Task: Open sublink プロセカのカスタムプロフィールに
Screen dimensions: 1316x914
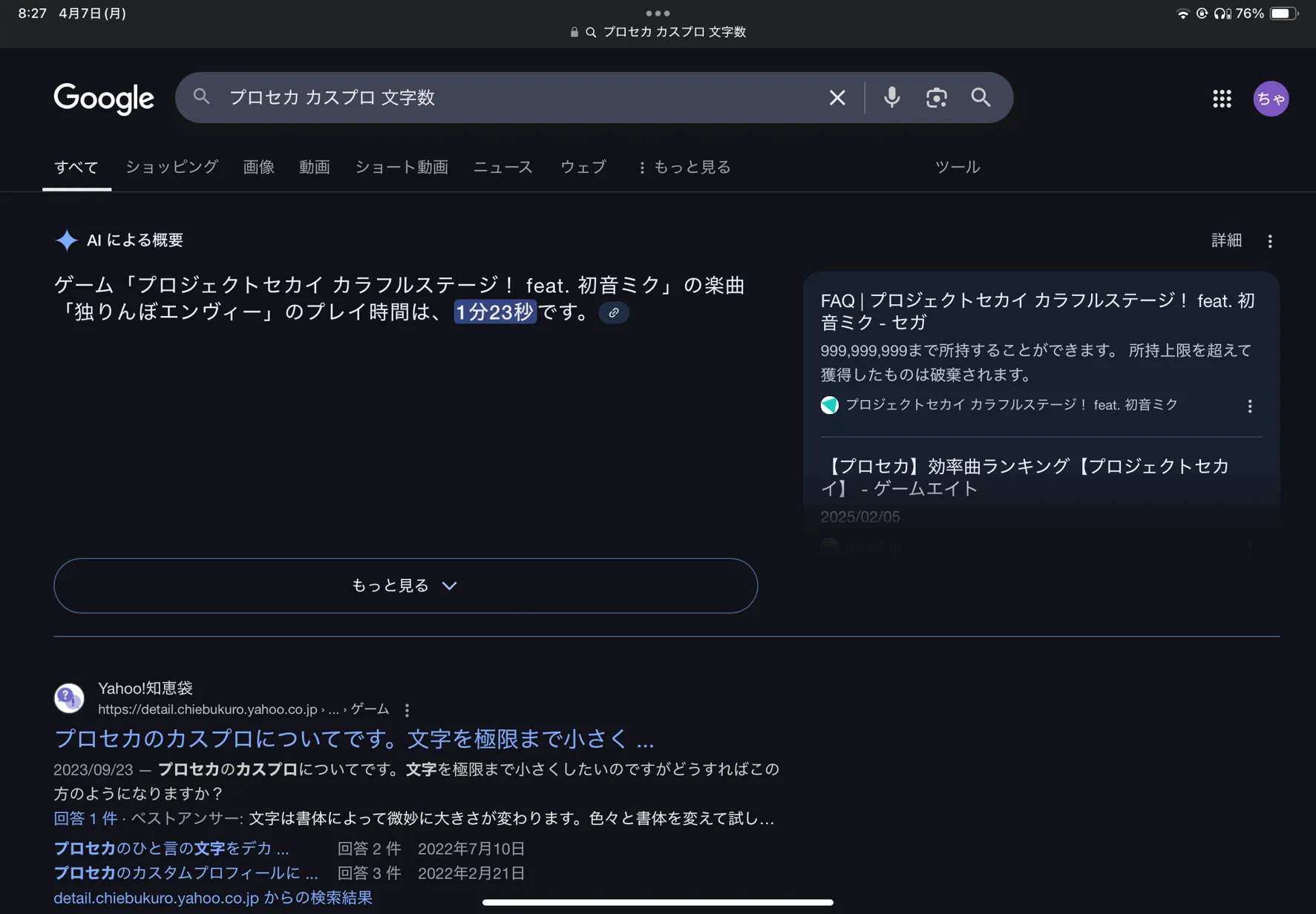Action: 186,872
